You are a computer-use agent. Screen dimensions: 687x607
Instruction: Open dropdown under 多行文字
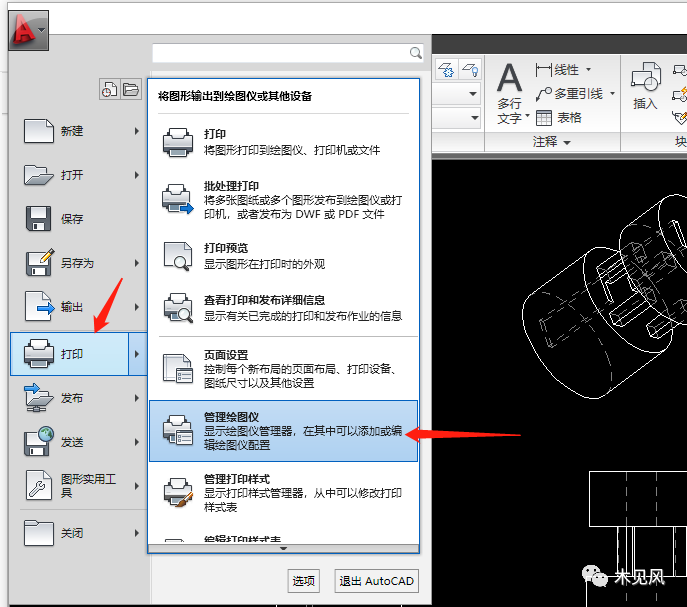[x=528, y=116]
